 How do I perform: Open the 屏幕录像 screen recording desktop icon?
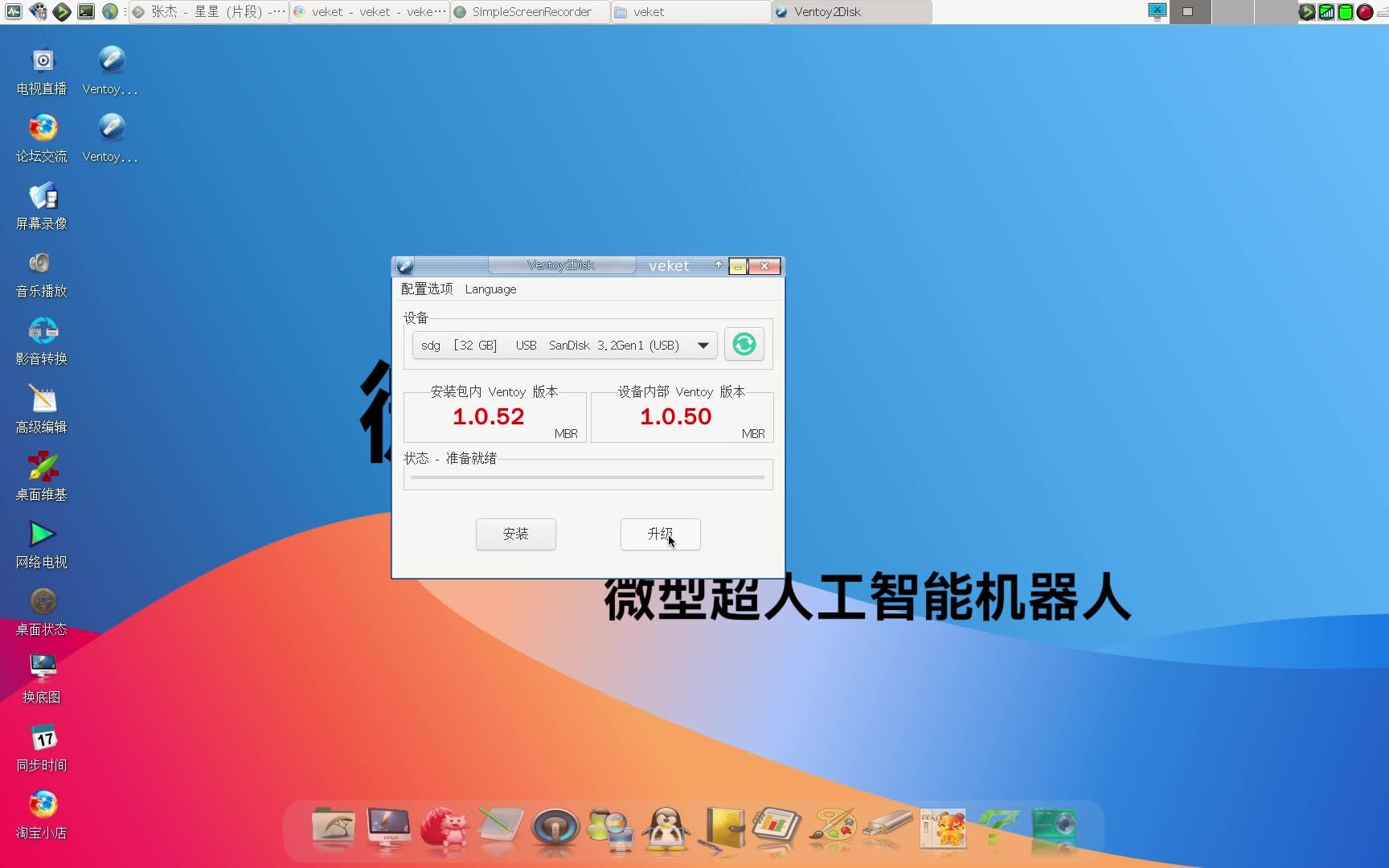41,195
